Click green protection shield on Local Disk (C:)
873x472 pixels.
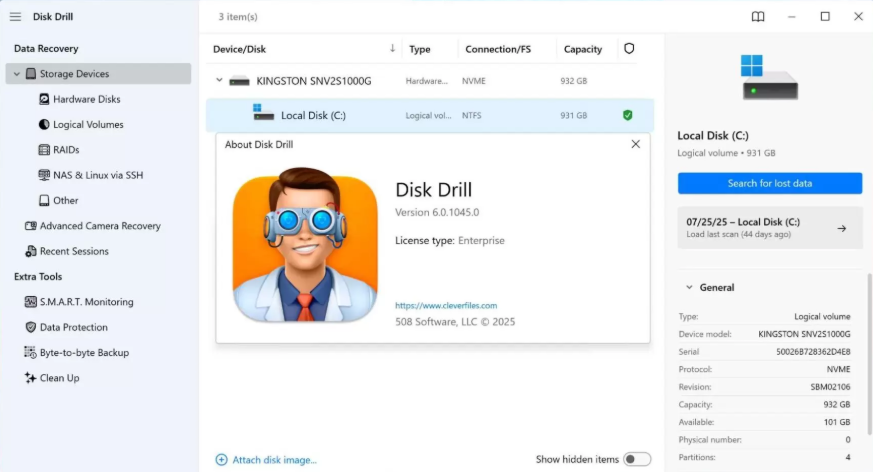tap(627, 115)
